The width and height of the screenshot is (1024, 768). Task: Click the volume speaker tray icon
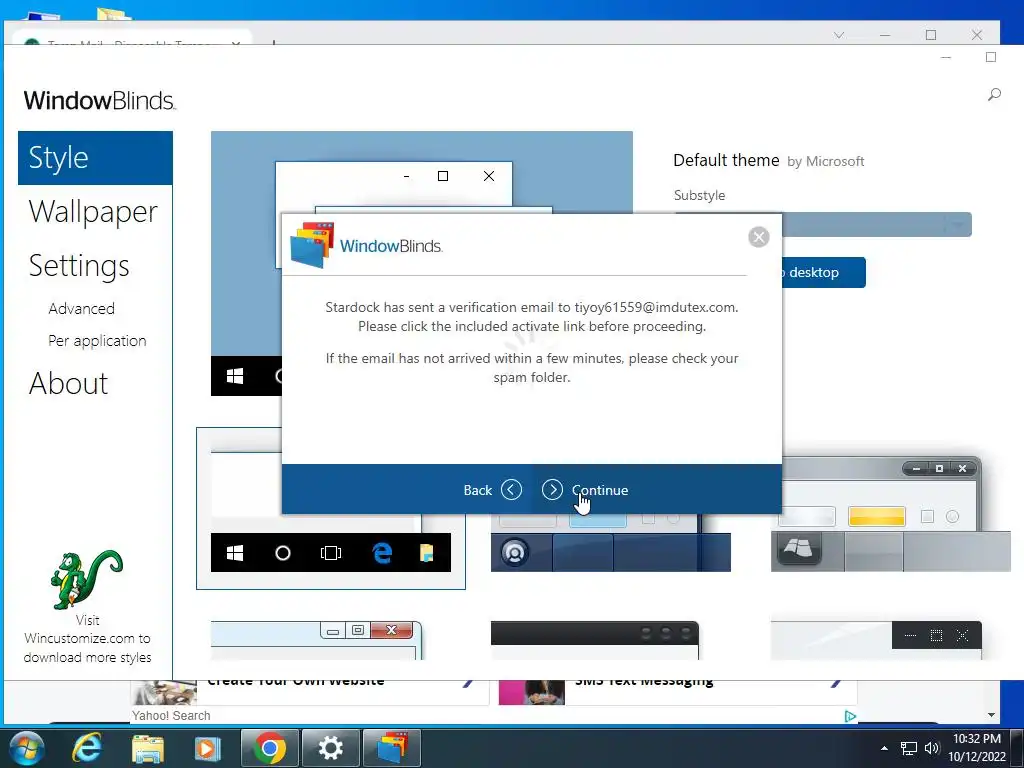click(x=932, y=748)
